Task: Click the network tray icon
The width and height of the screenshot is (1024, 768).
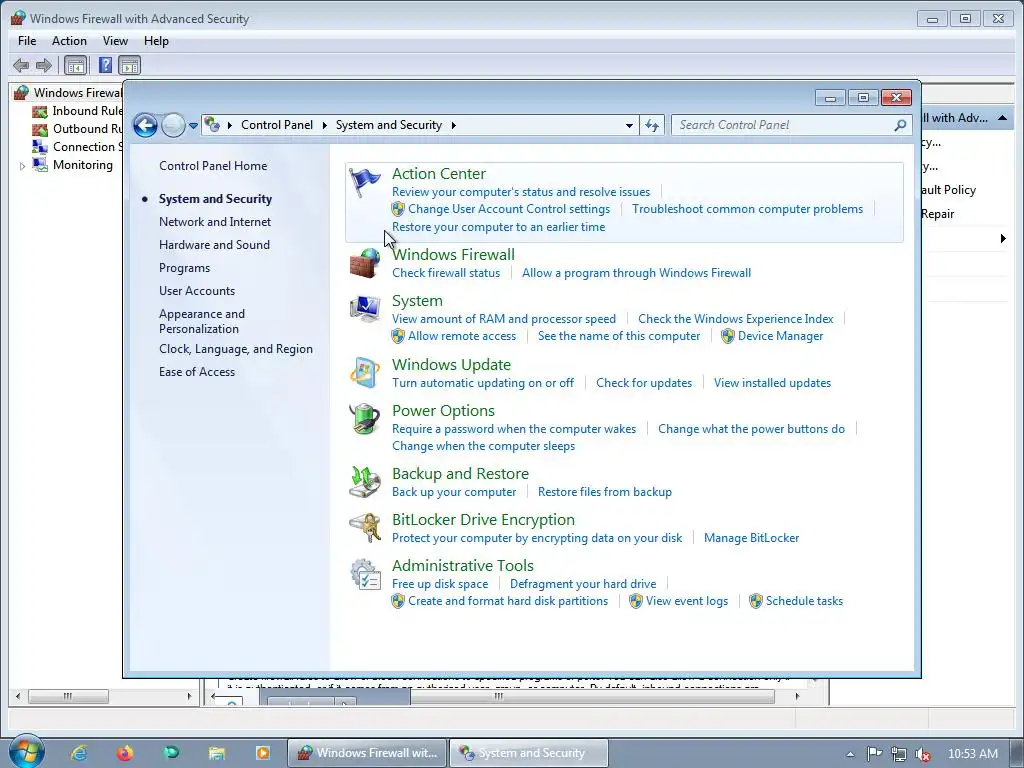Action: click(x=899, y=754)
